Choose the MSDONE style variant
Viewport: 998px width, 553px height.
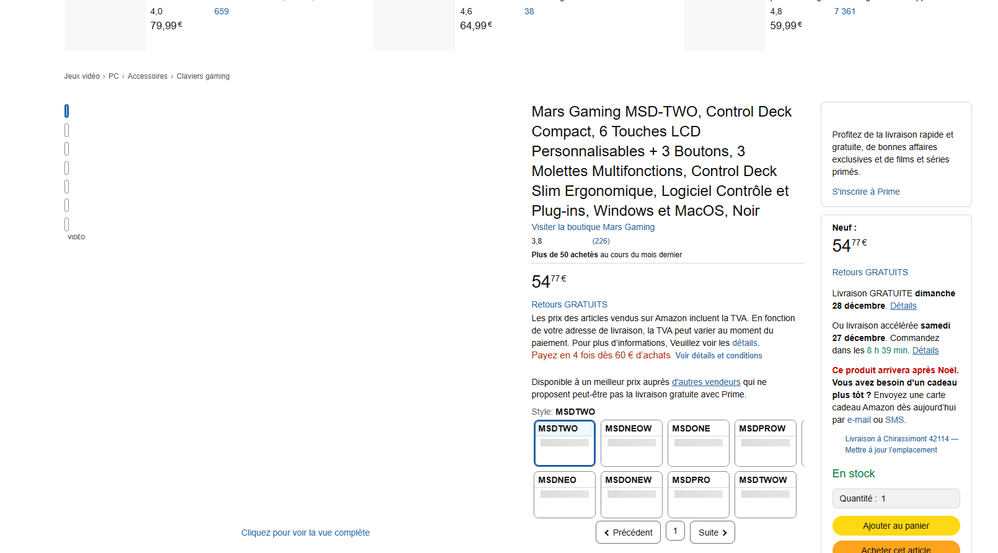click(x=698, y=443)
